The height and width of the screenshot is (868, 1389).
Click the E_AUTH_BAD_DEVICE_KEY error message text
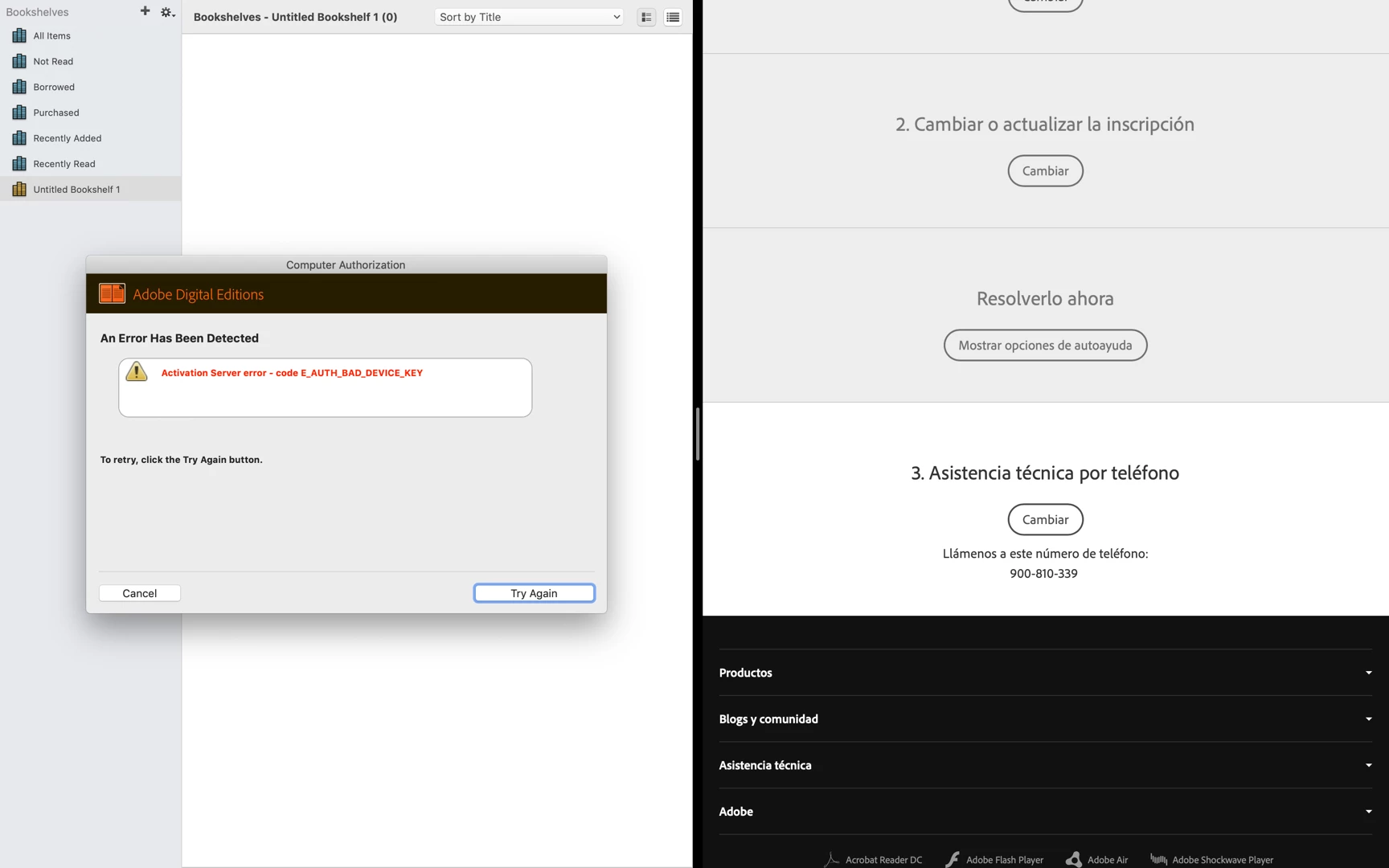click(x=292, y=373)
